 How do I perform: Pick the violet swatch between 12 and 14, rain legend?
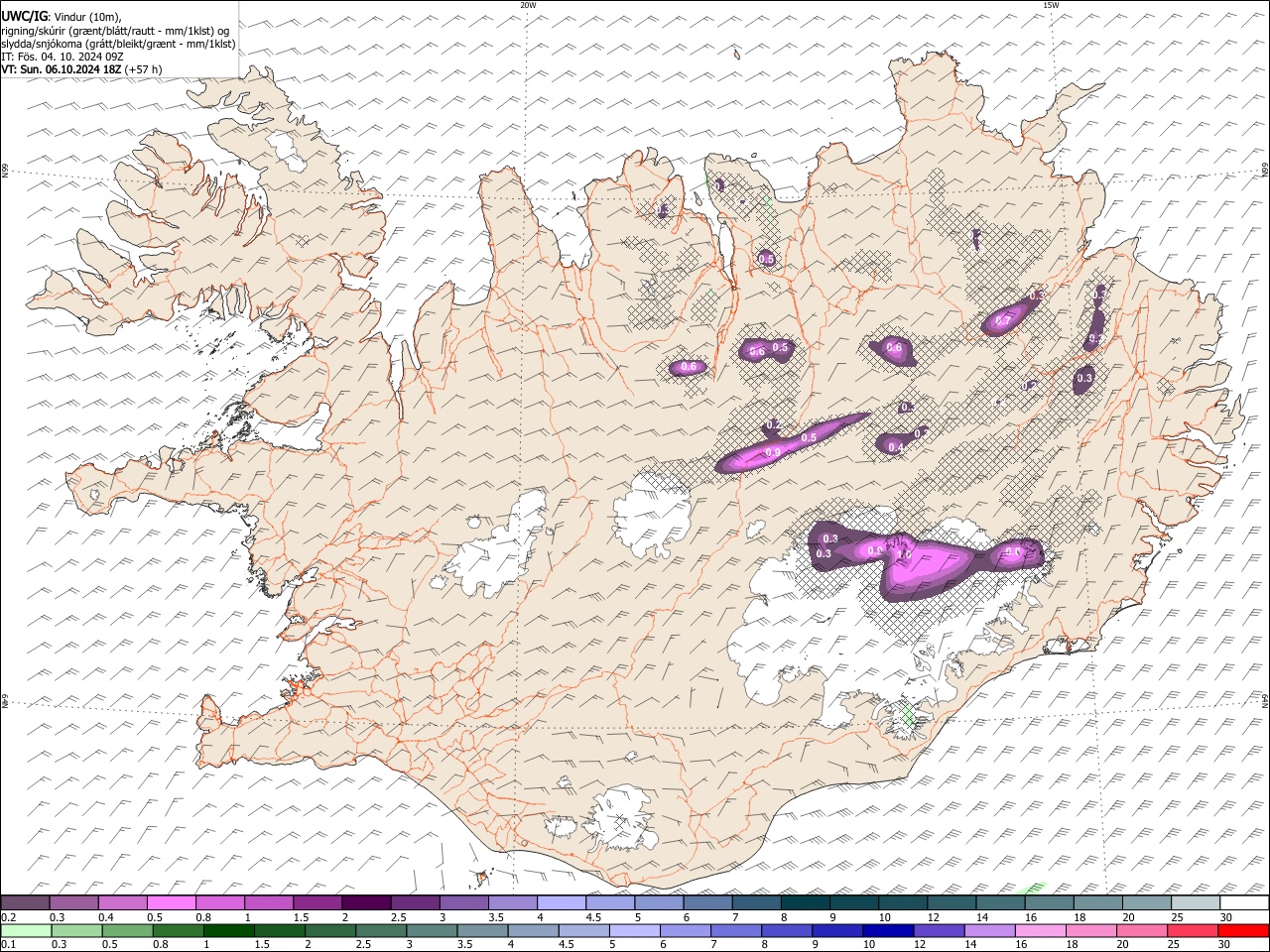tap(939, 931)
